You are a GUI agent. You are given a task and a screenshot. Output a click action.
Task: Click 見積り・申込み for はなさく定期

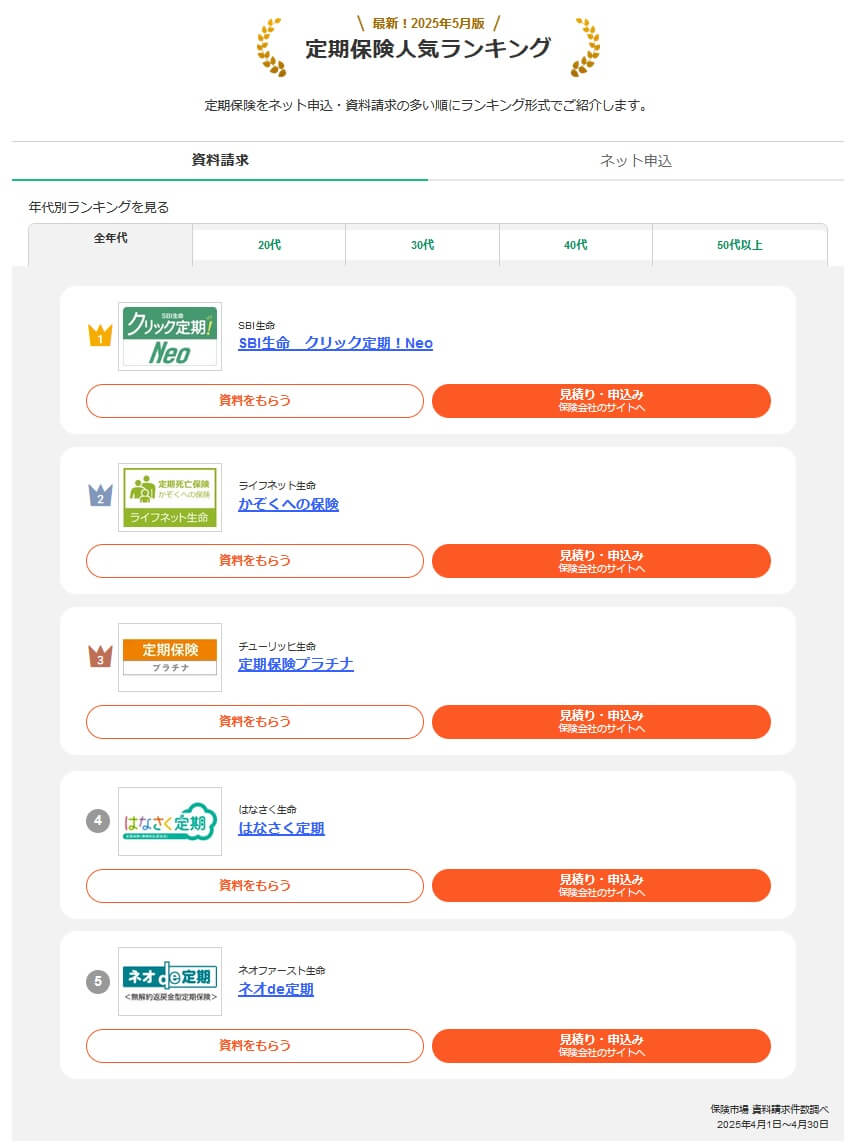click(602, 886)
